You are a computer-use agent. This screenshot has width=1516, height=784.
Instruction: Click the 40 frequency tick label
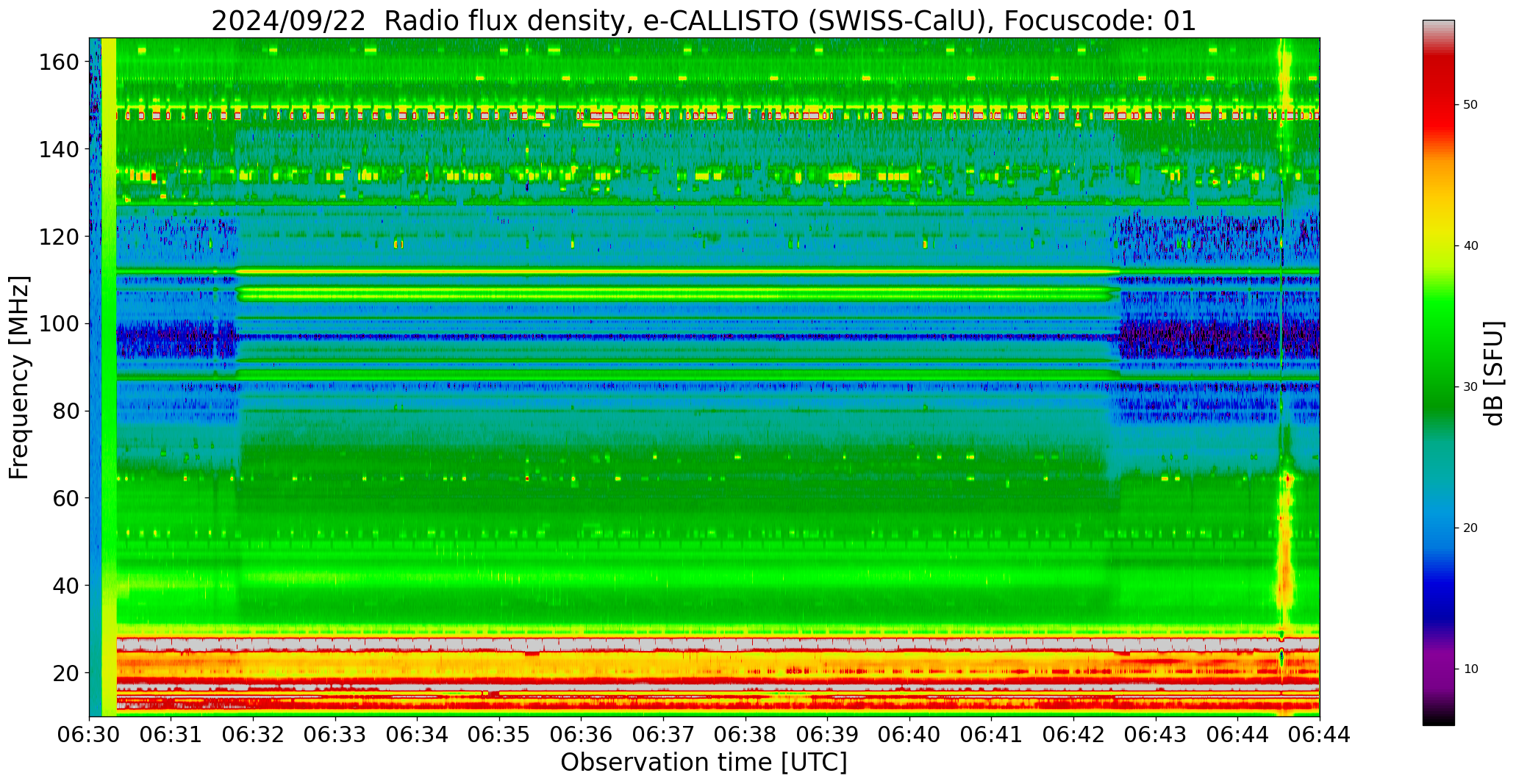[x=66, y=585]
